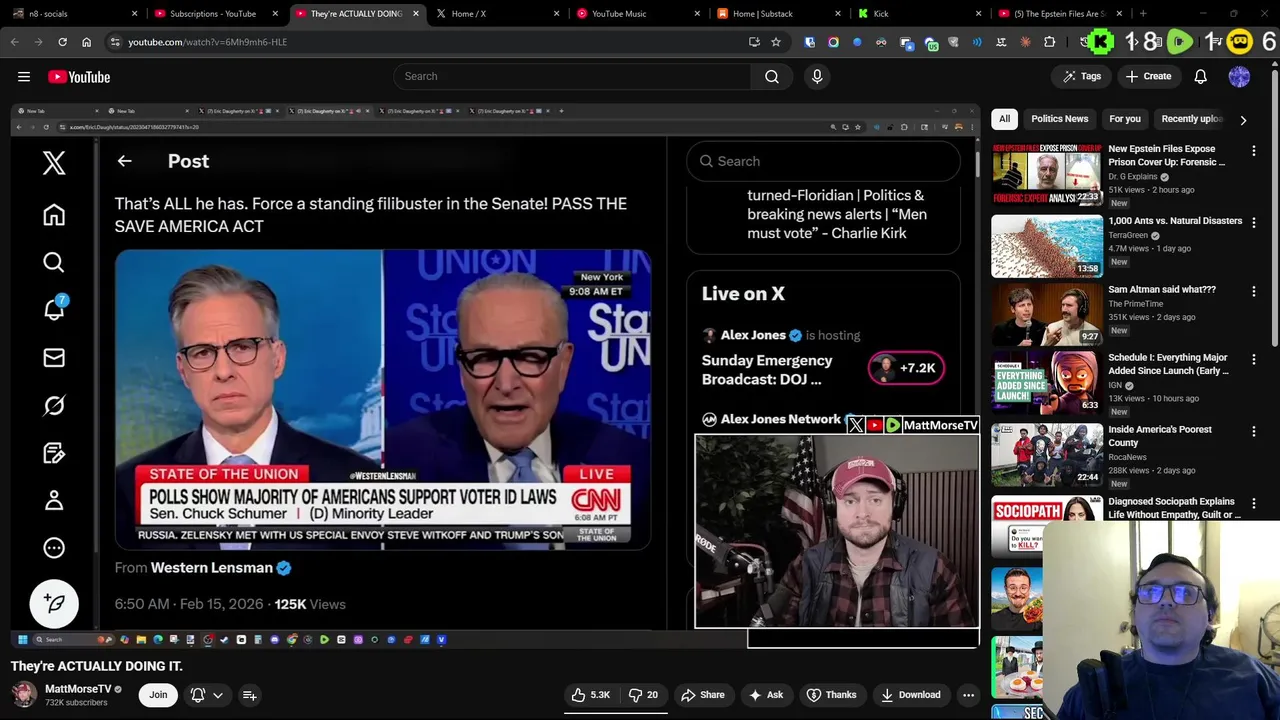Image resolution: width=1280 pixels, height=720 pixels.
Task: Click the Ask button
Action: 767,695
